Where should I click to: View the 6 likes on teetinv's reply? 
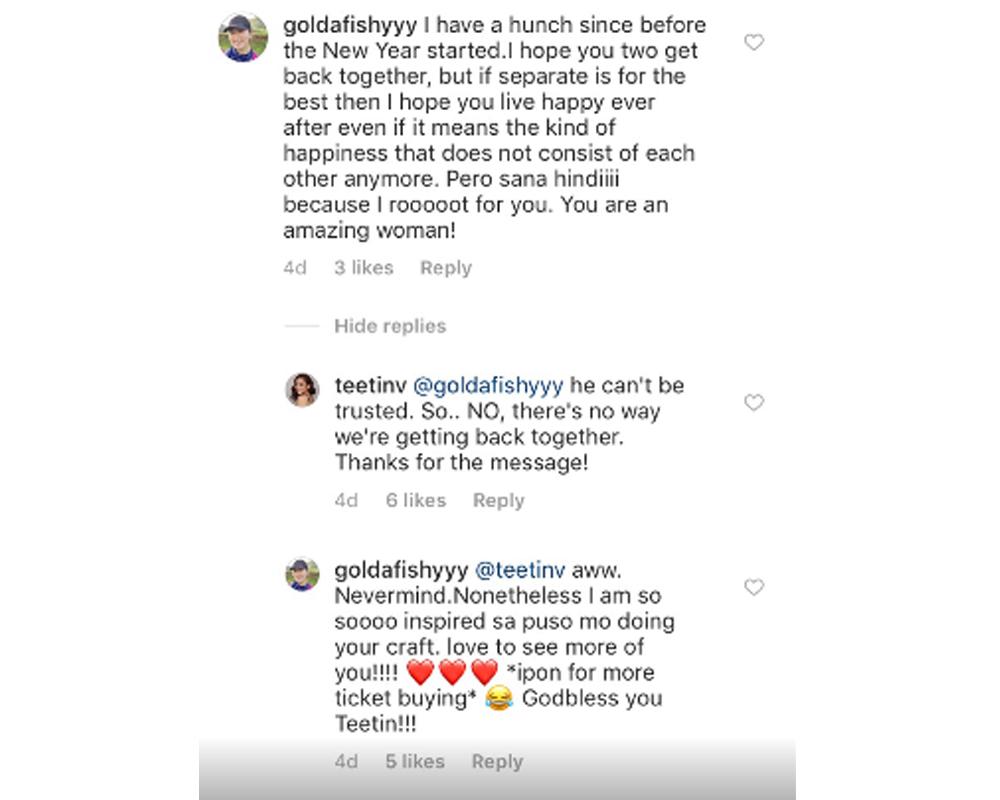tap(416, 501)
